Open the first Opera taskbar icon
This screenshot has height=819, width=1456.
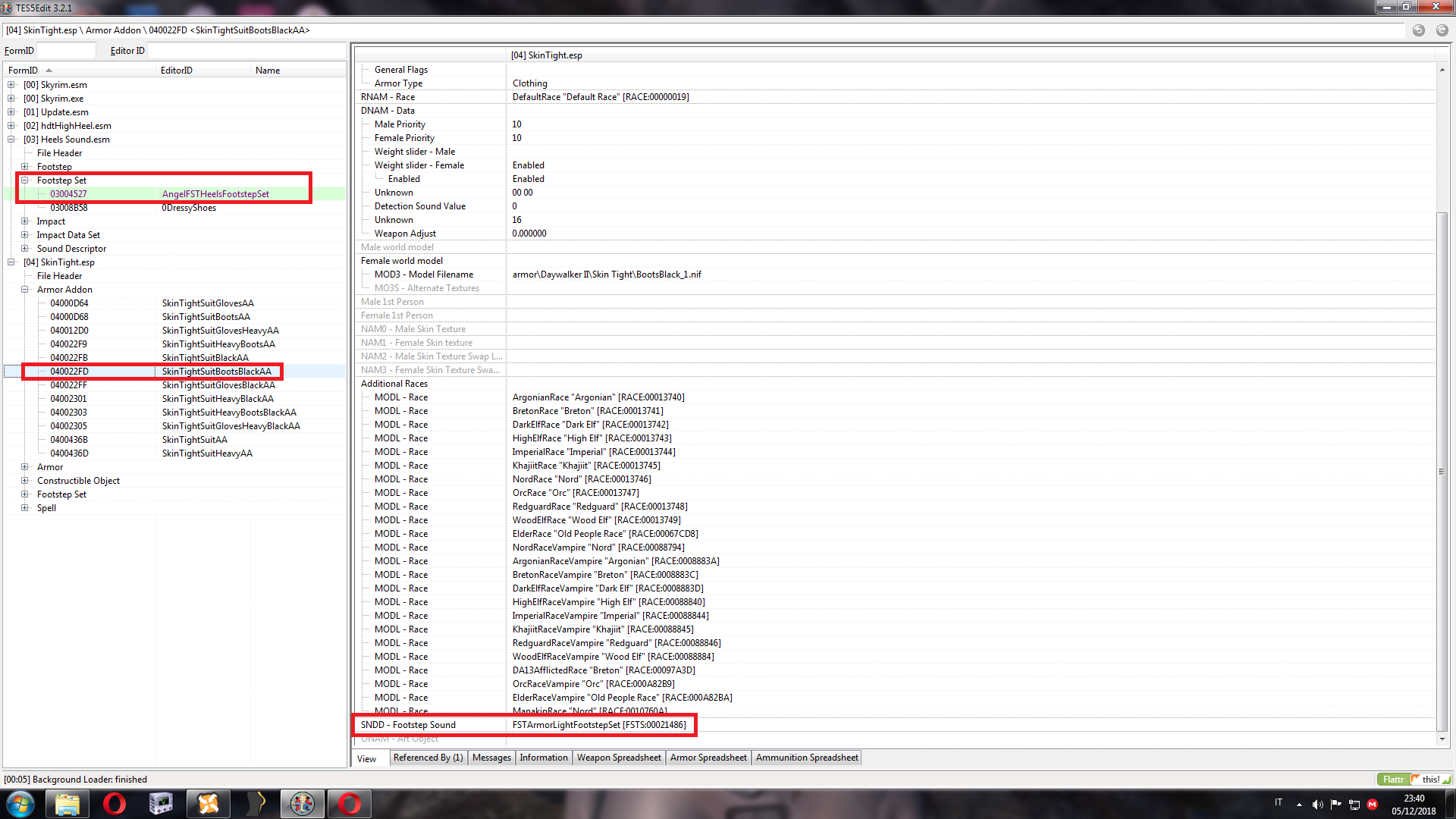[x=114, y=804]
